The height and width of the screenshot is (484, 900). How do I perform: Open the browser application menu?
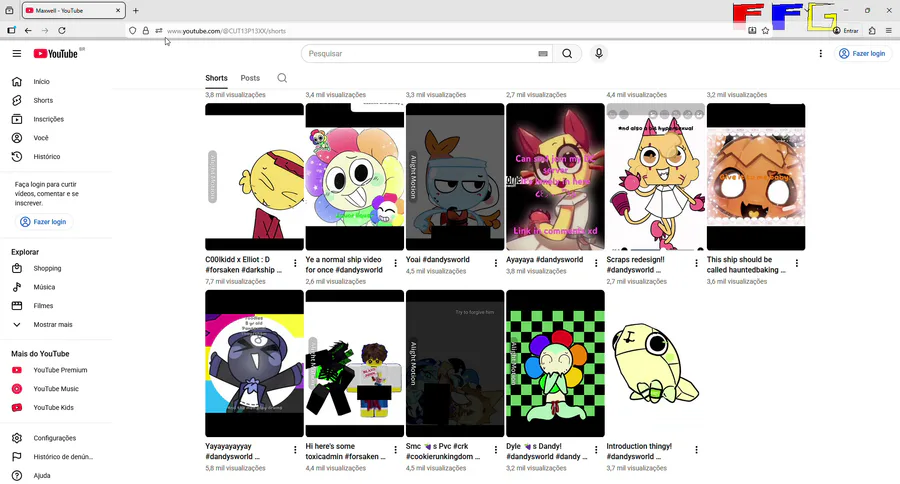(889, 31)
